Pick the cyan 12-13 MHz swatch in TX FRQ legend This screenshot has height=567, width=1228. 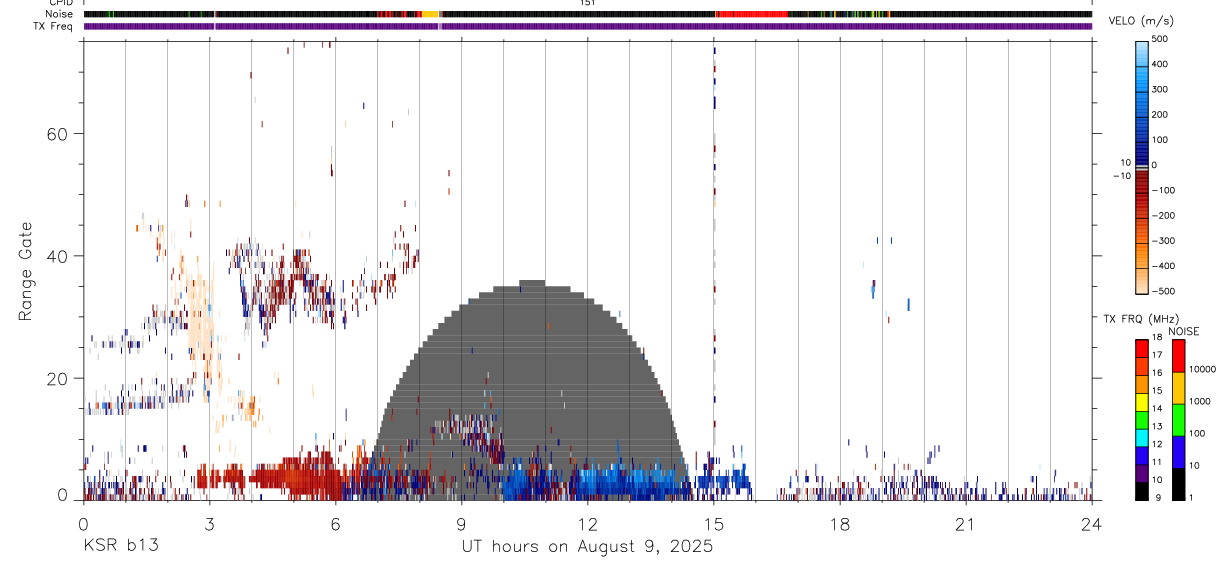click(1142, 437)
